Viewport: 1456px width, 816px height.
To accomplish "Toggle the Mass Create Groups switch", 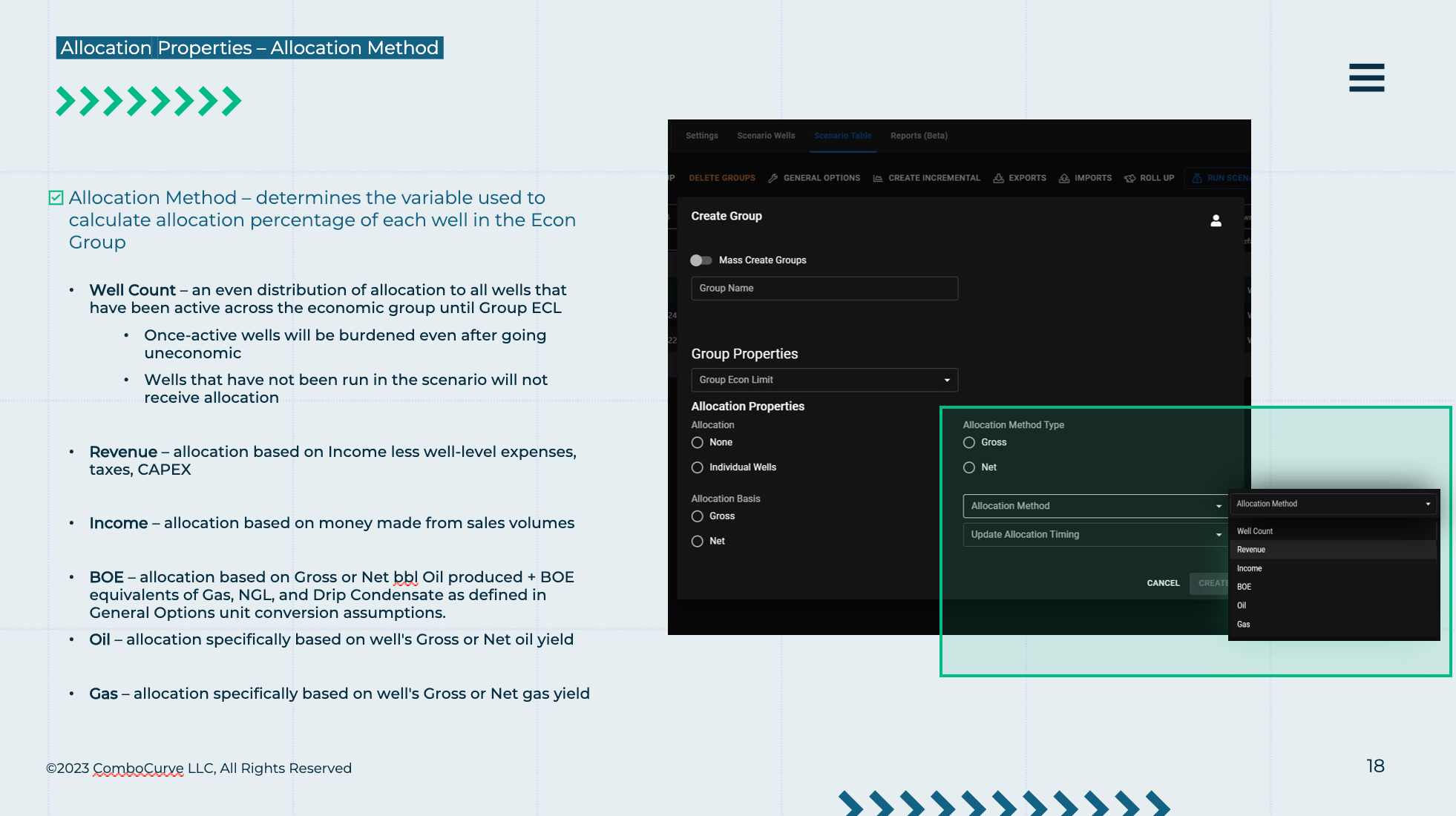I will (701, 260).
